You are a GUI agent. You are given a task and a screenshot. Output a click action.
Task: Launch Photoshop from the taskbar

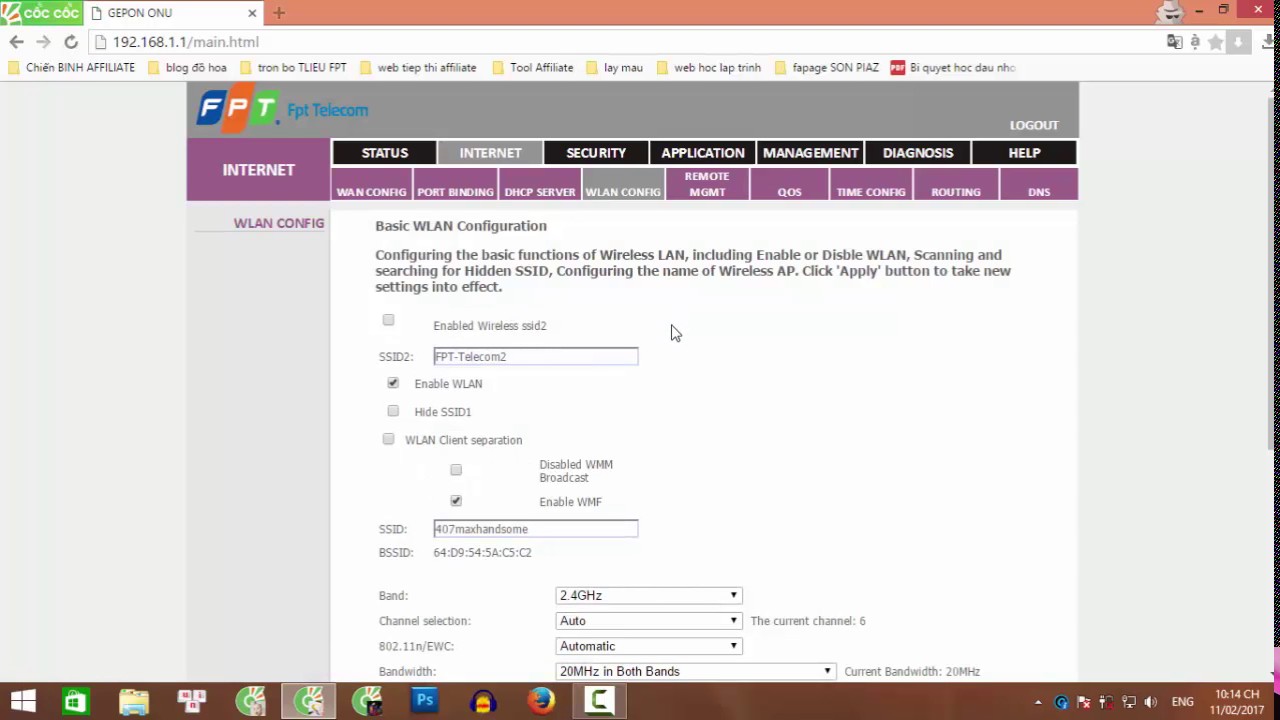click(425, 701)
